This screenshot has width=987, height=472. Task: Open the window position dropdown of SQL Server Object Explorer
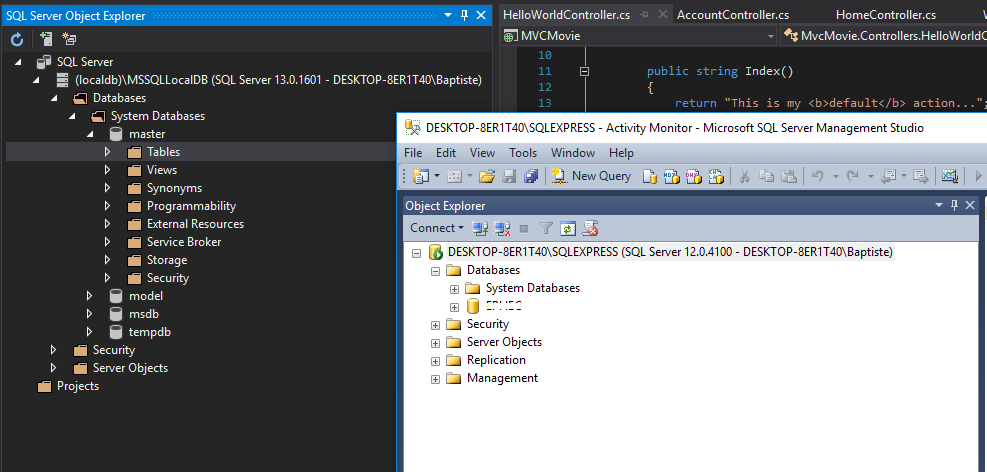point(448,15)
